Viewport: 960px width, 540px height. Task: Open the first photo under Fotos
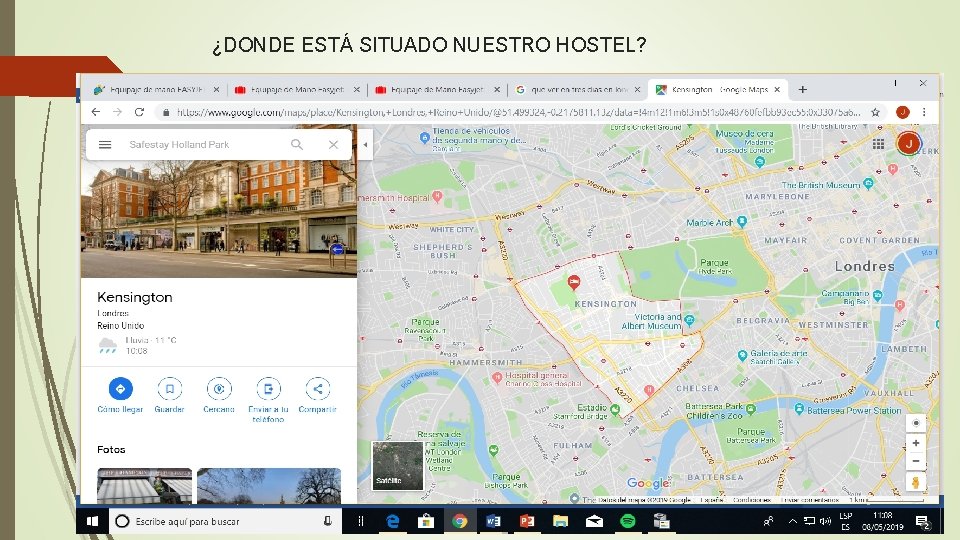point(144,486)
